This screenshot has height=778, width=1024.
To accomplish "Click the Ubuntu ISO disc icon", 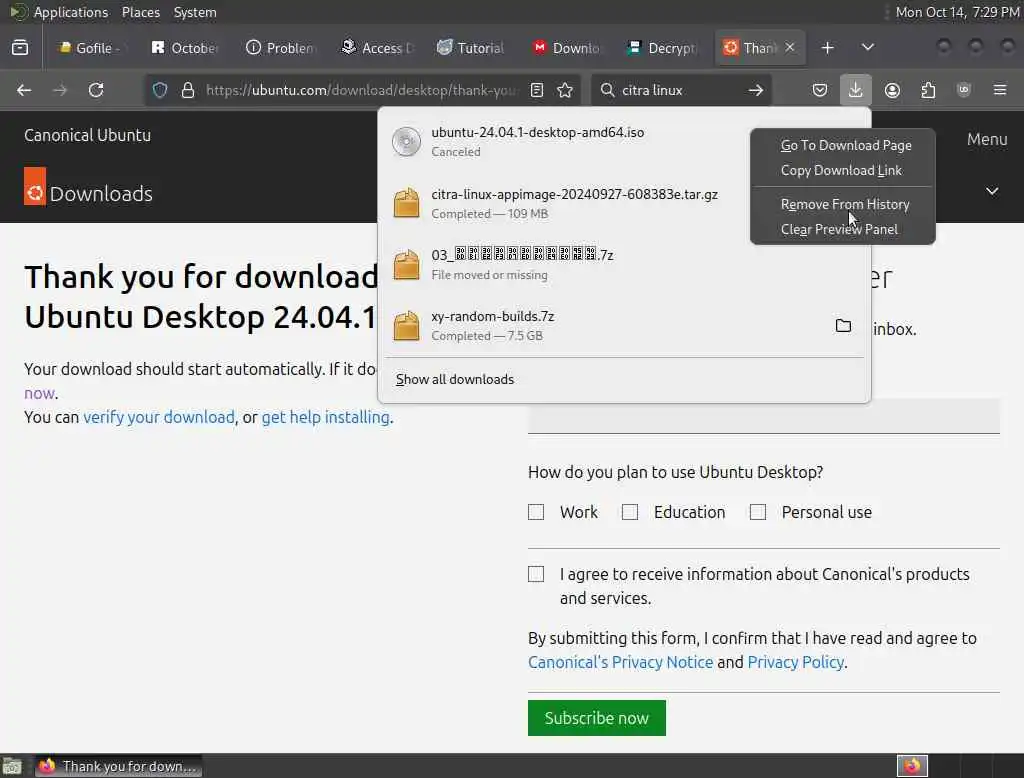I will (406, 141).
